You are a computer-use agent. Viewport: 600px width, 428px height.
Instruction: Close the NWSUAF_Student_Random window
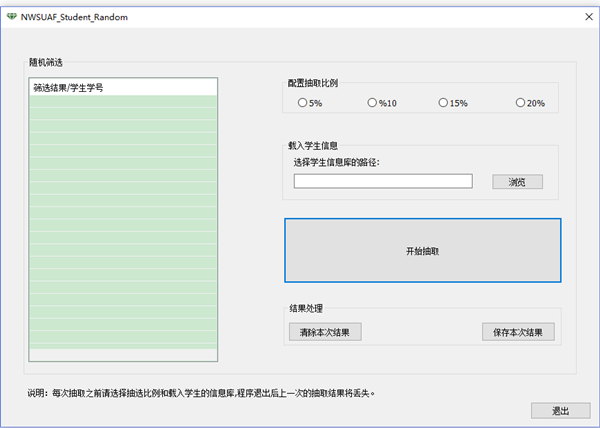(588, 18)
